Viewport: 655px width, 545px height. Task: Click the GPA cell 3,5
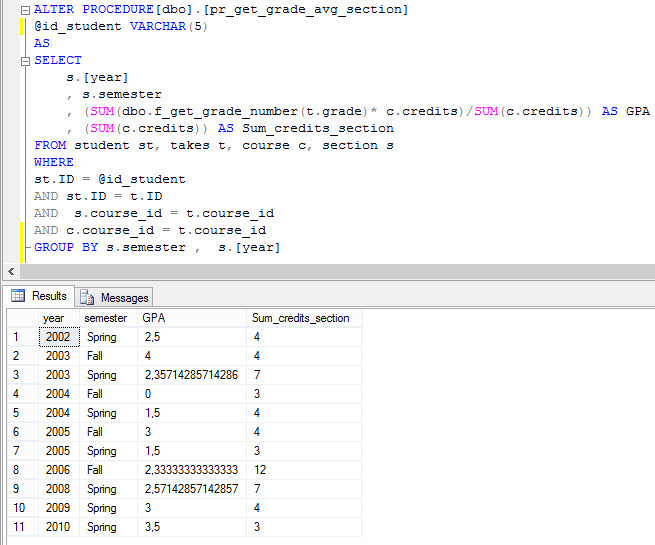(x=192, y=527)
